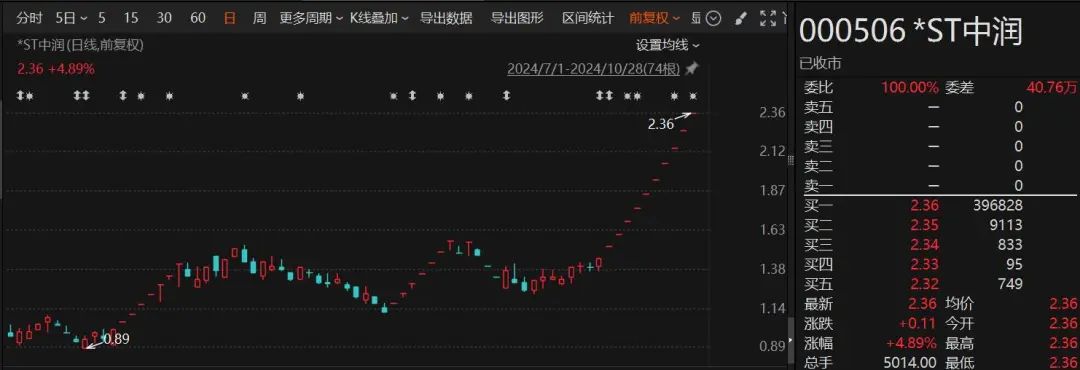The height and width of the screenshot is (370, 1080).
Task: Click the 买五 price 2.32
Action: (924, 284)
